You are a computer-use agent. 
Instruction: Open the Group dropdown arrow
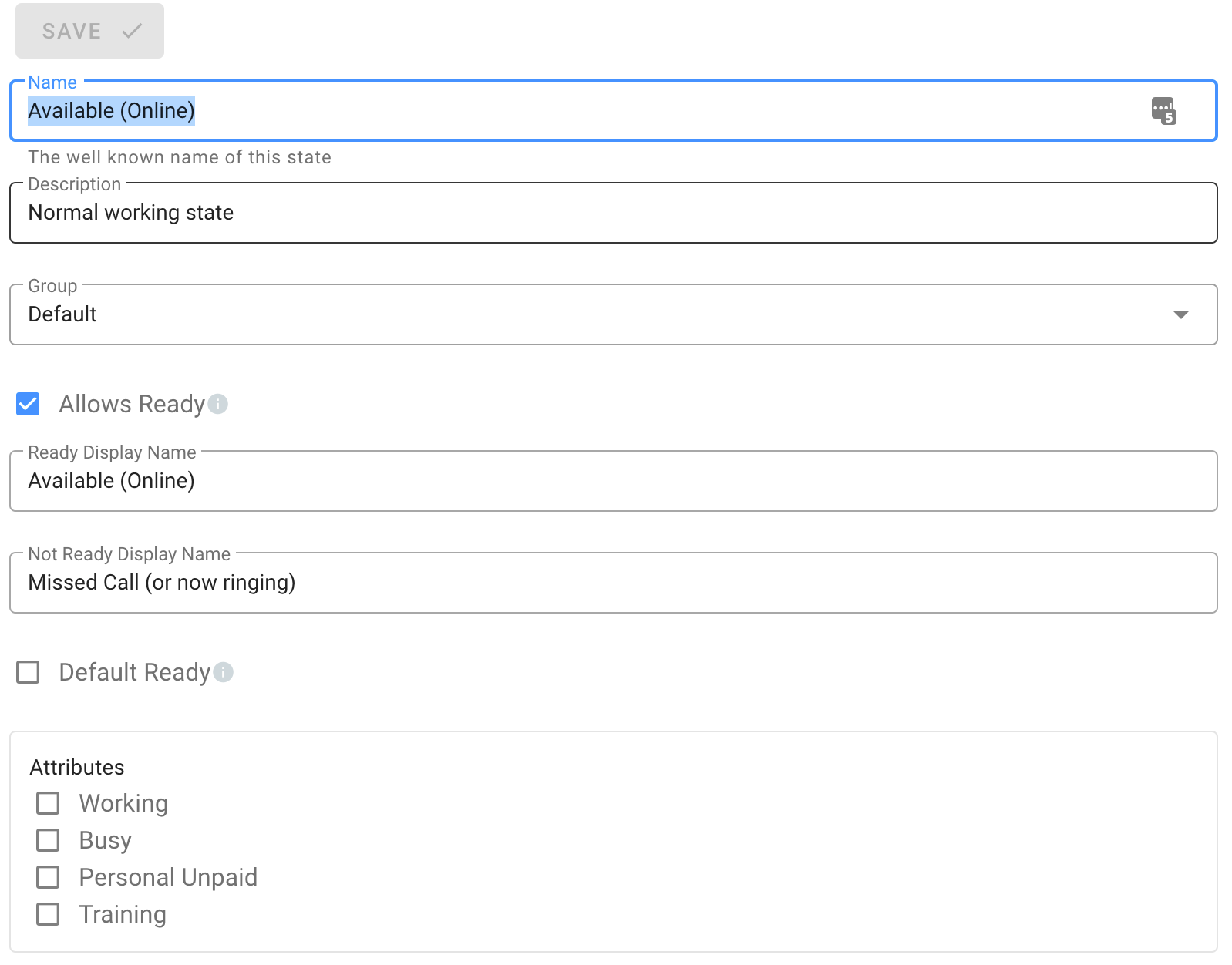(1180, 314)
